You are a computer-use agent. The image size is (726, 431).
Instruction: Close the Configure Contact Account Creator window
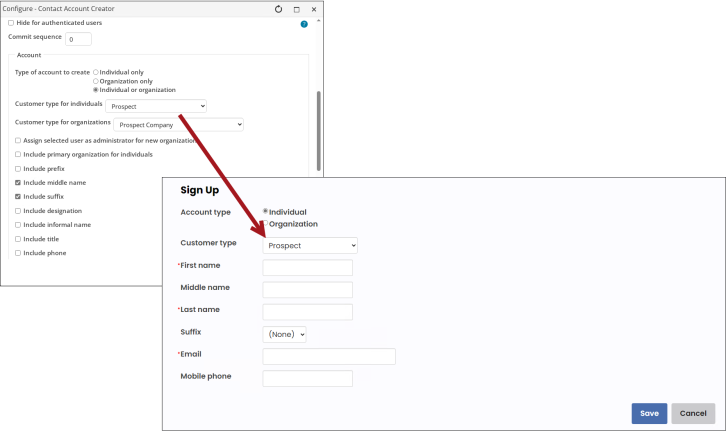coord(314,9)
